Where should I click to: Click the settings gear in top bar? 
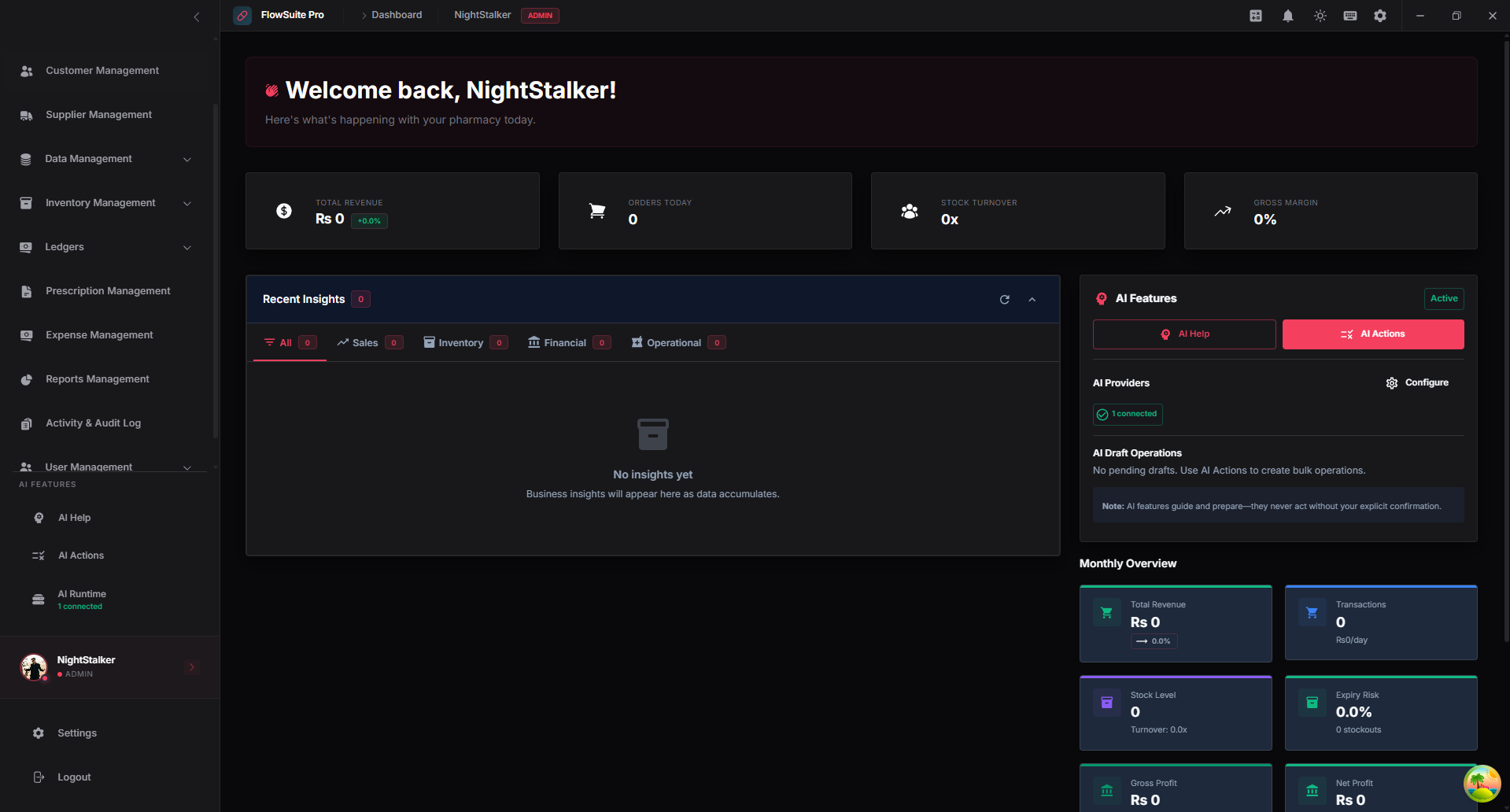(x=1380, y=16)
